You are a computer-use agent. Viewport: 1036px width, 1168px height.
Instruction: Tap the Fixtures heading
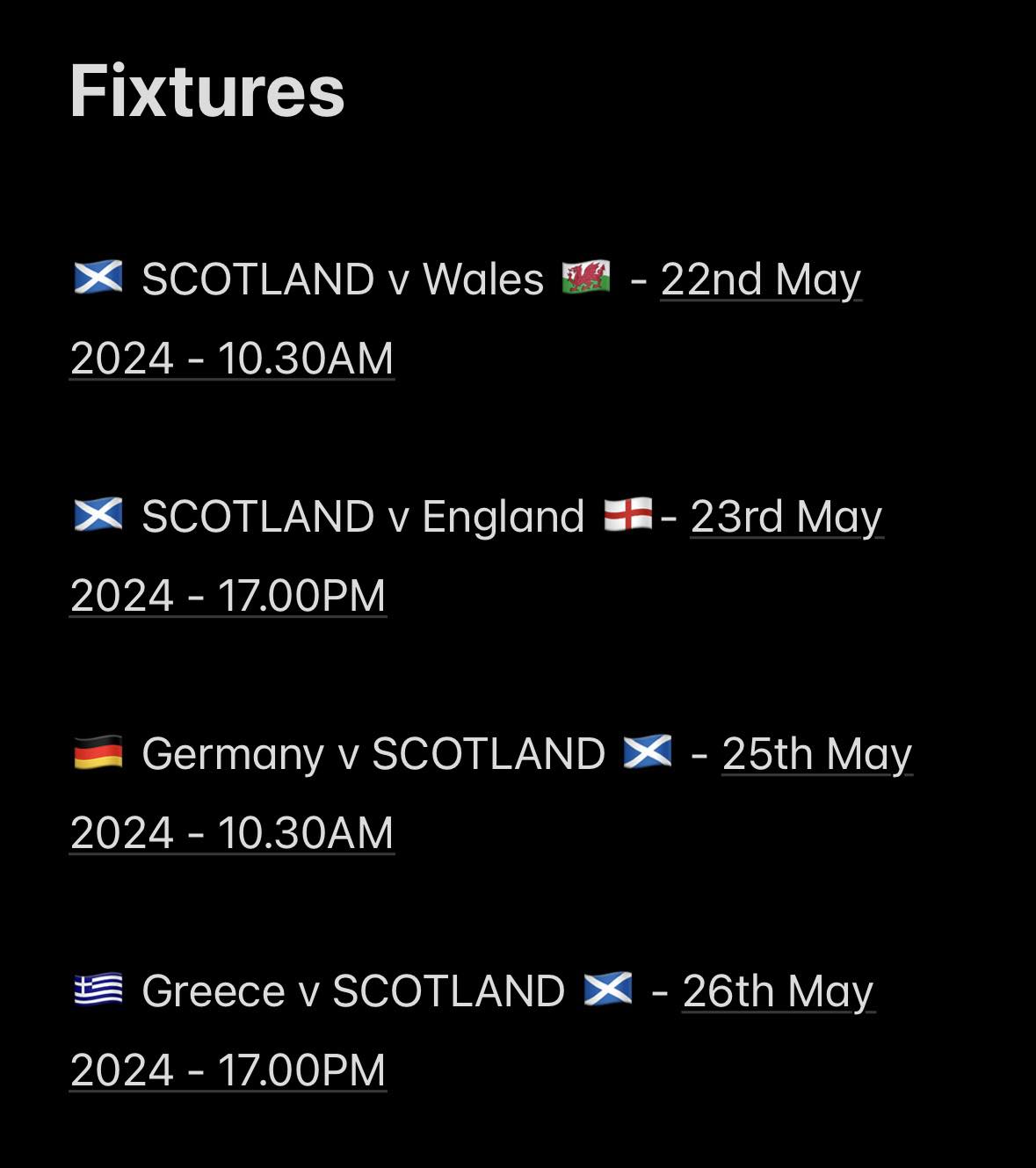point(207,91)
